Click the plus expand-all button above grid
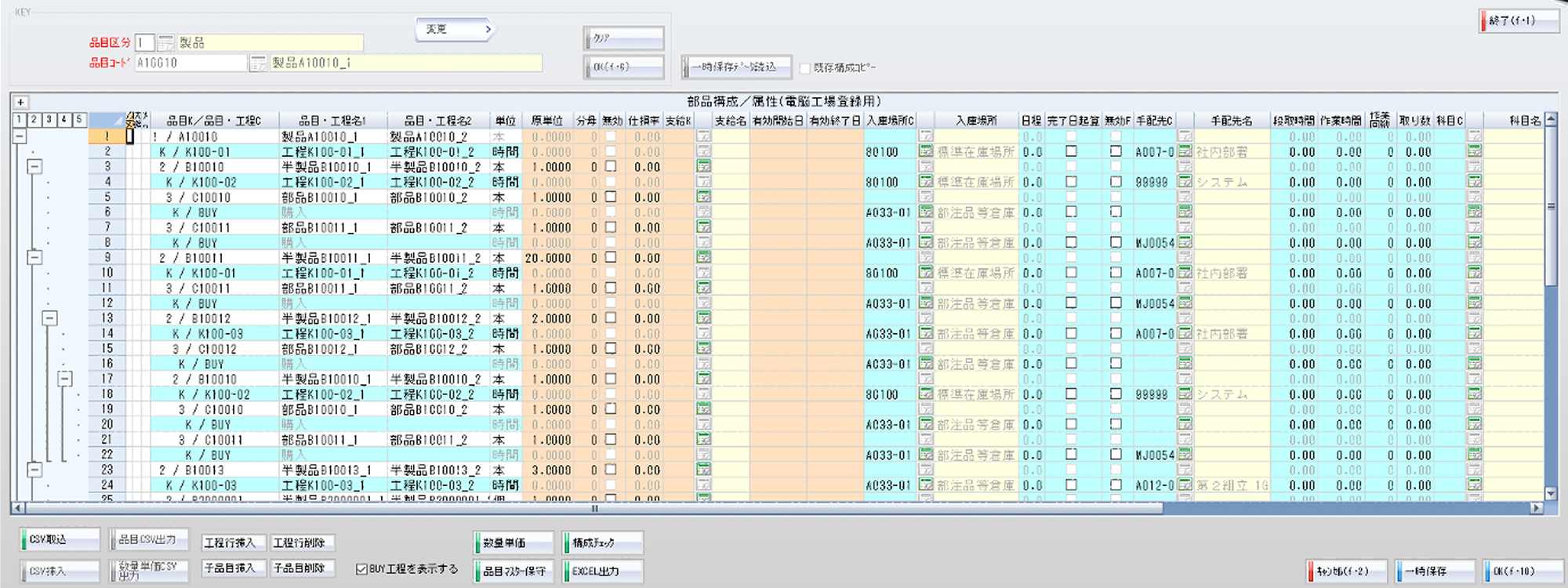Image resolution: width=1568 pixels, height=588 pixels. click(21, 102)
